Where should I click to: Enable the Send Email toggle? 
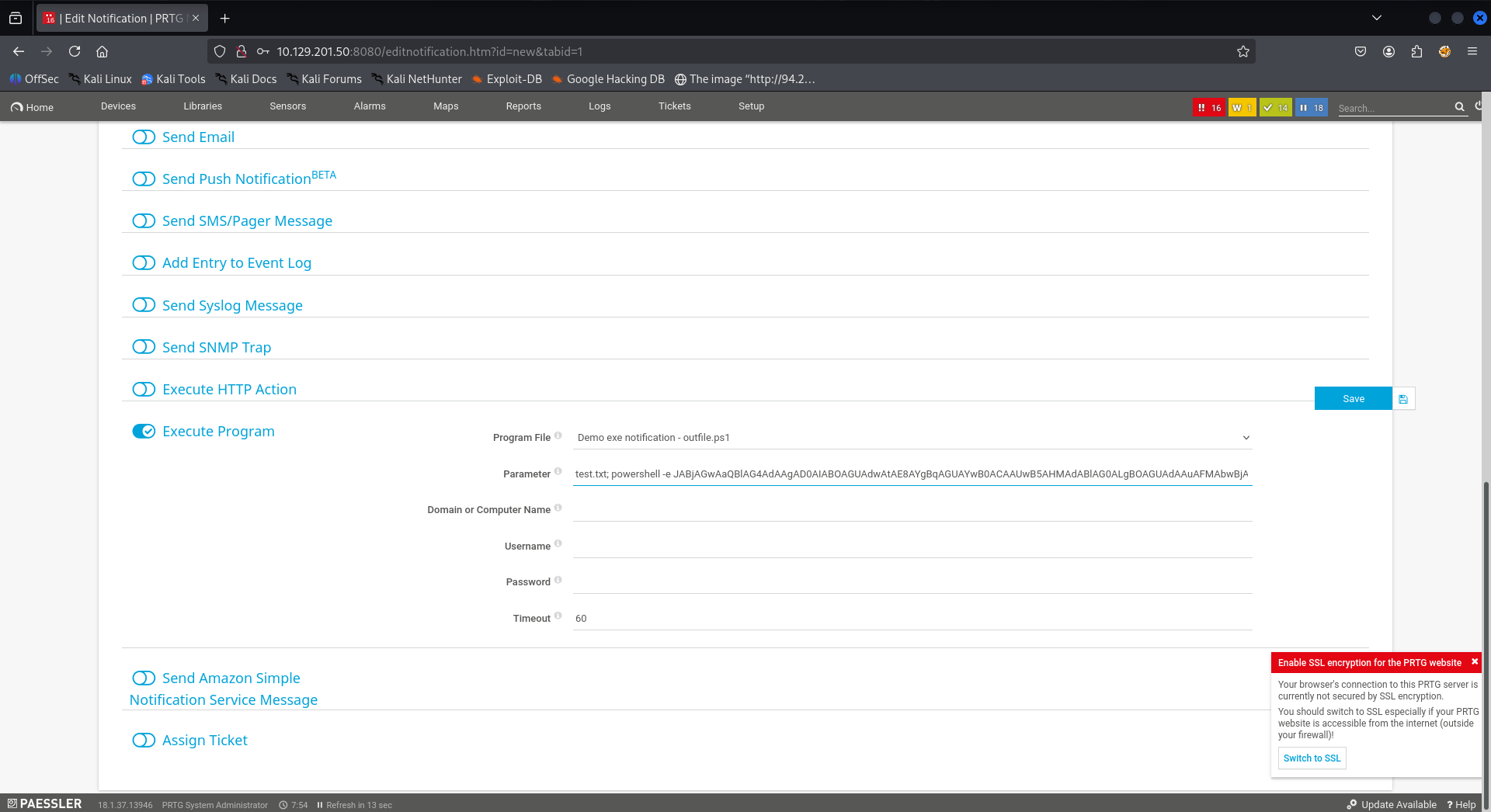pyautogui.click(x=144, y=137)
